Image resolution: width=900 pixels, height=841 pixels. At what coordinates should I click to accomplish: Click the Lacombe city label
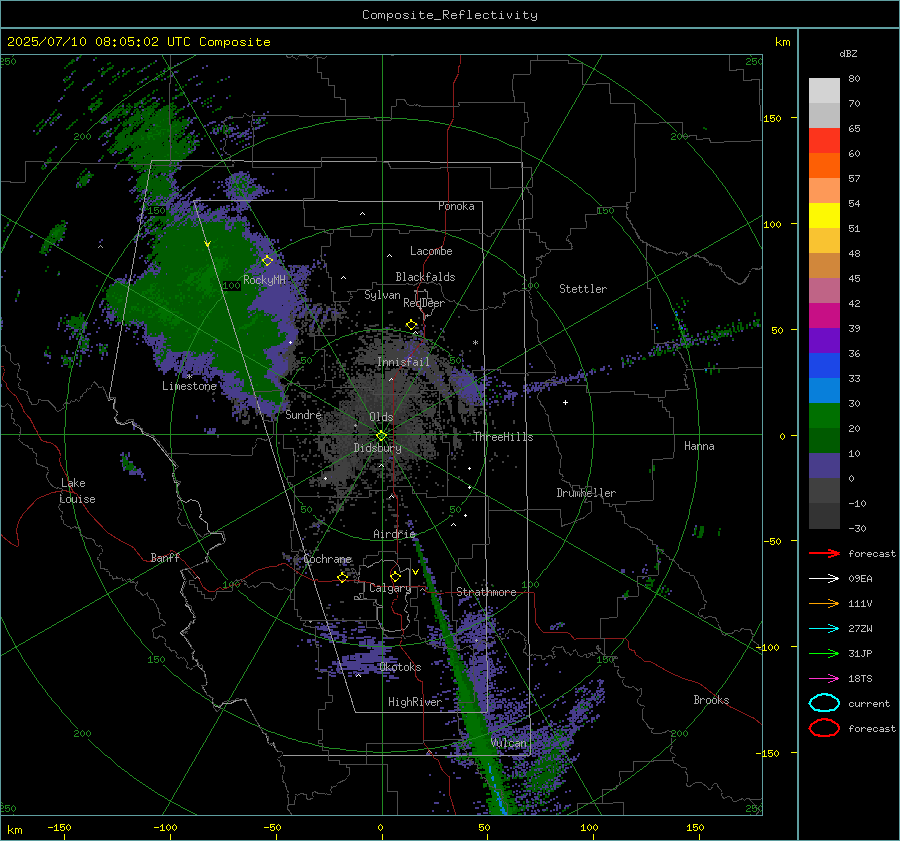[431, 251]
